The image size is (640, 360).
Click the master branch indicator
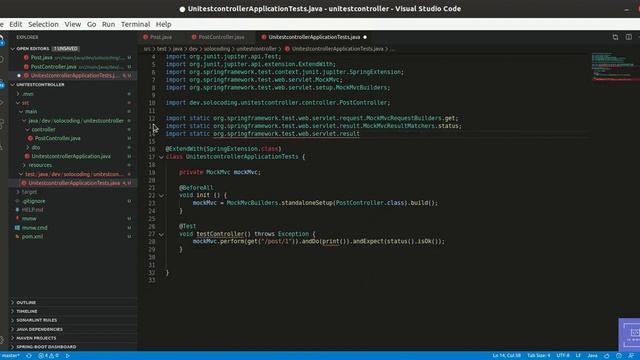pos(11,356)
